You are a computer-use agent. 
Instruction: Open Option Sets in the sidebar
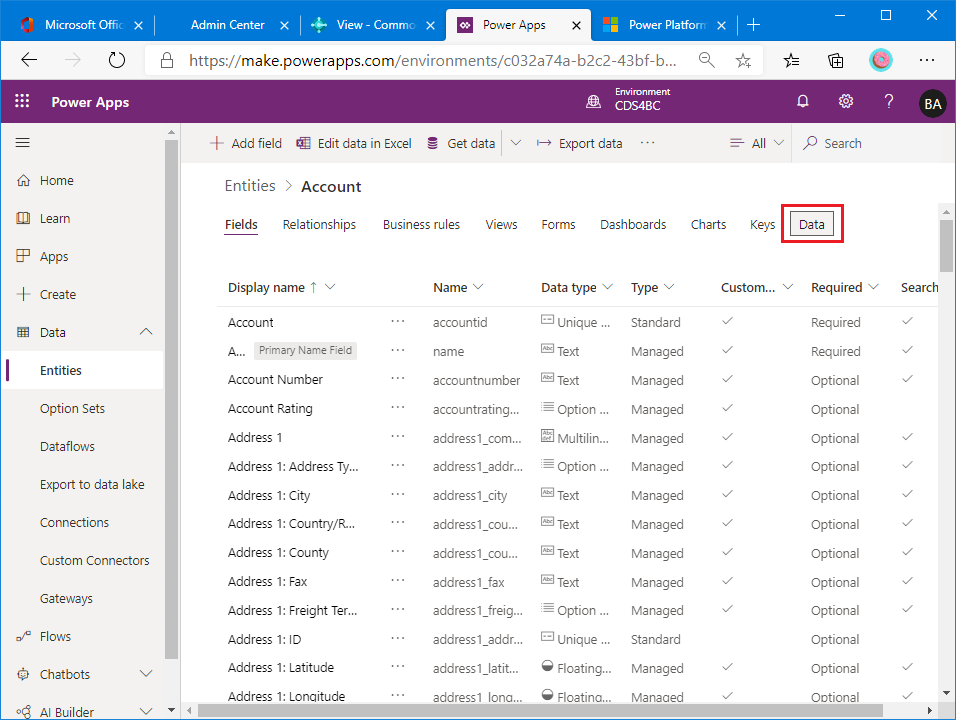[x=73, y=408]
